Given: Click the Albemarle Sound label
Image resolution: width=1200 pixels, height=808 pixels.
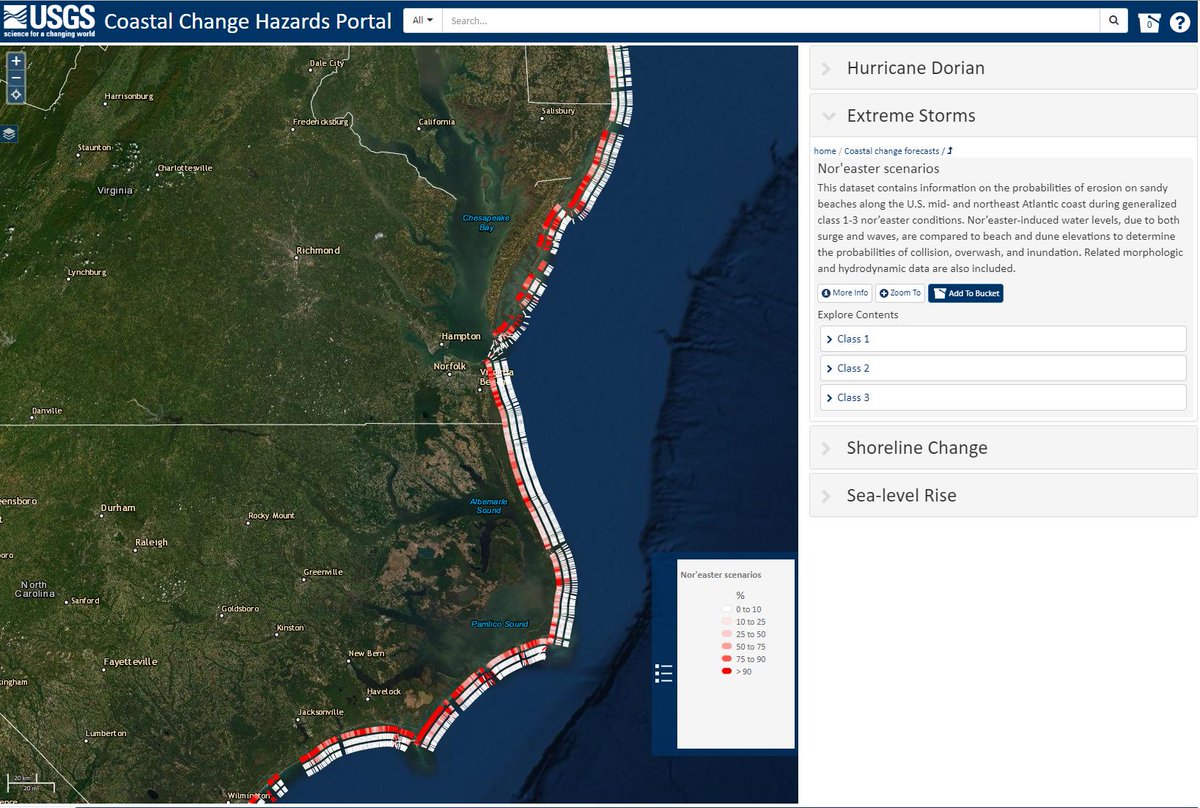Looking at the screenshot, I should [x=489, y=505].
